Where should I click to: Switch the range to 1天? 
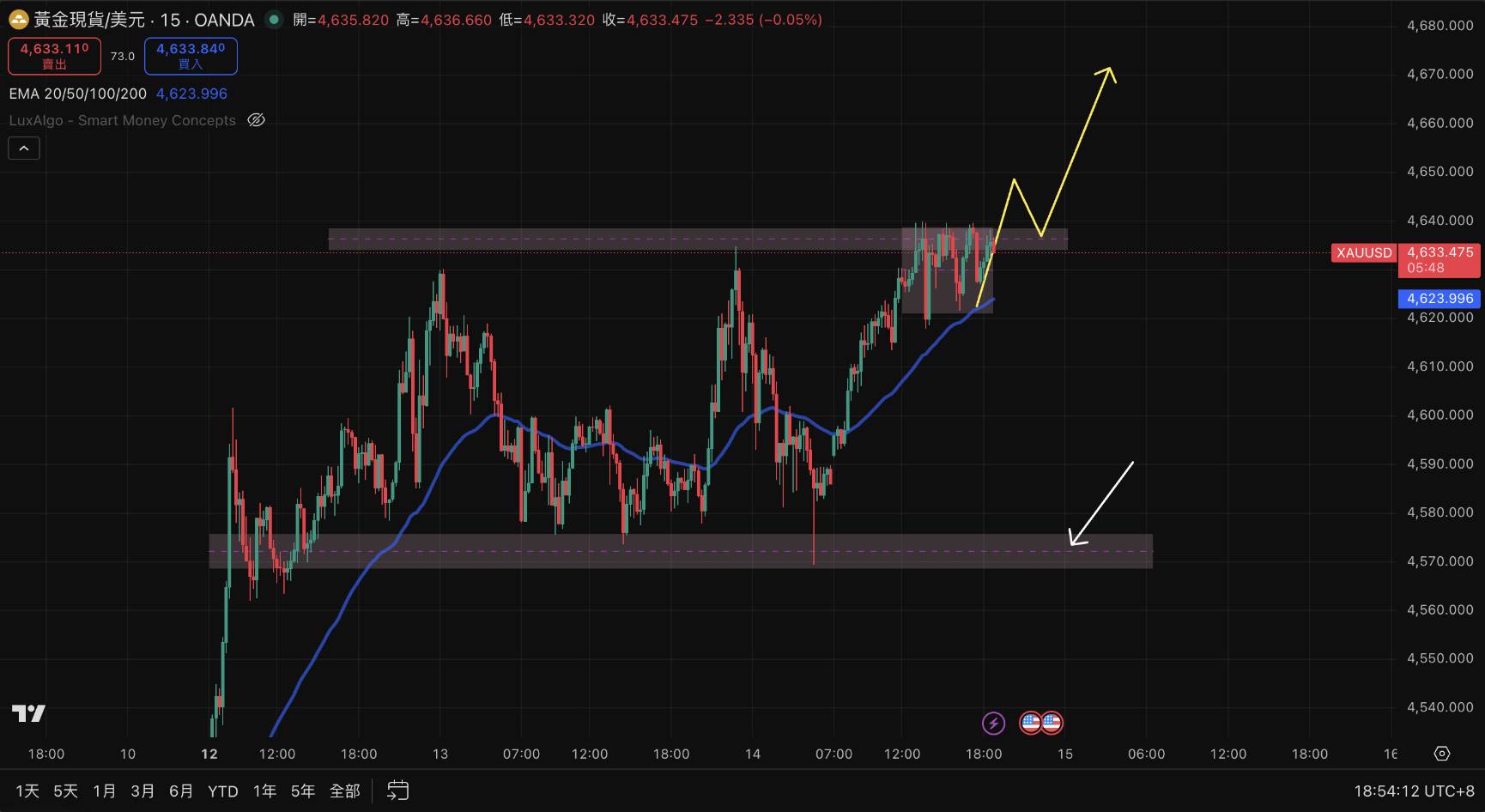pos(27,791)
